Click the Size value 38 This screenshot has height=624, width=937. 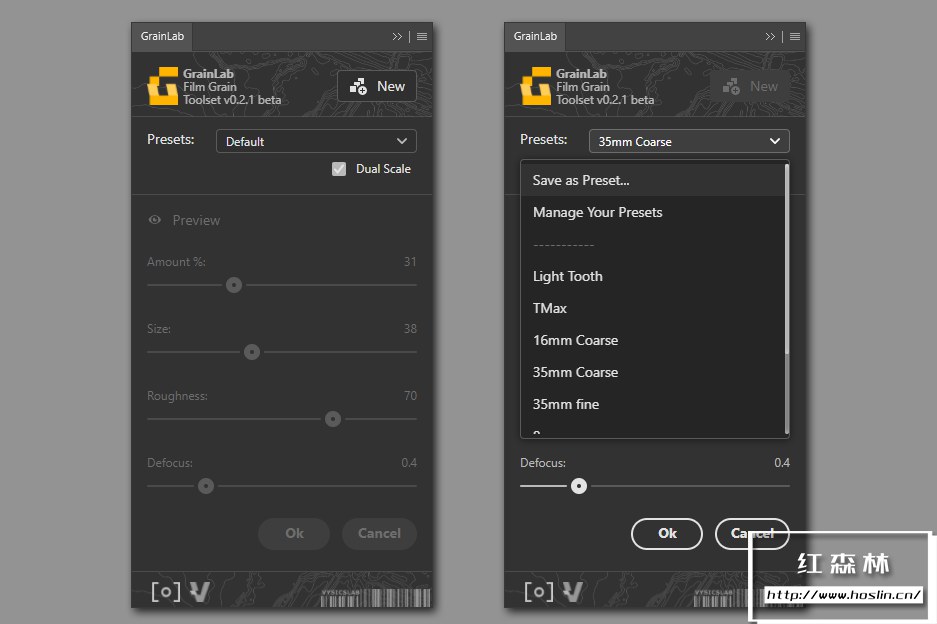[x=410, y=329]
